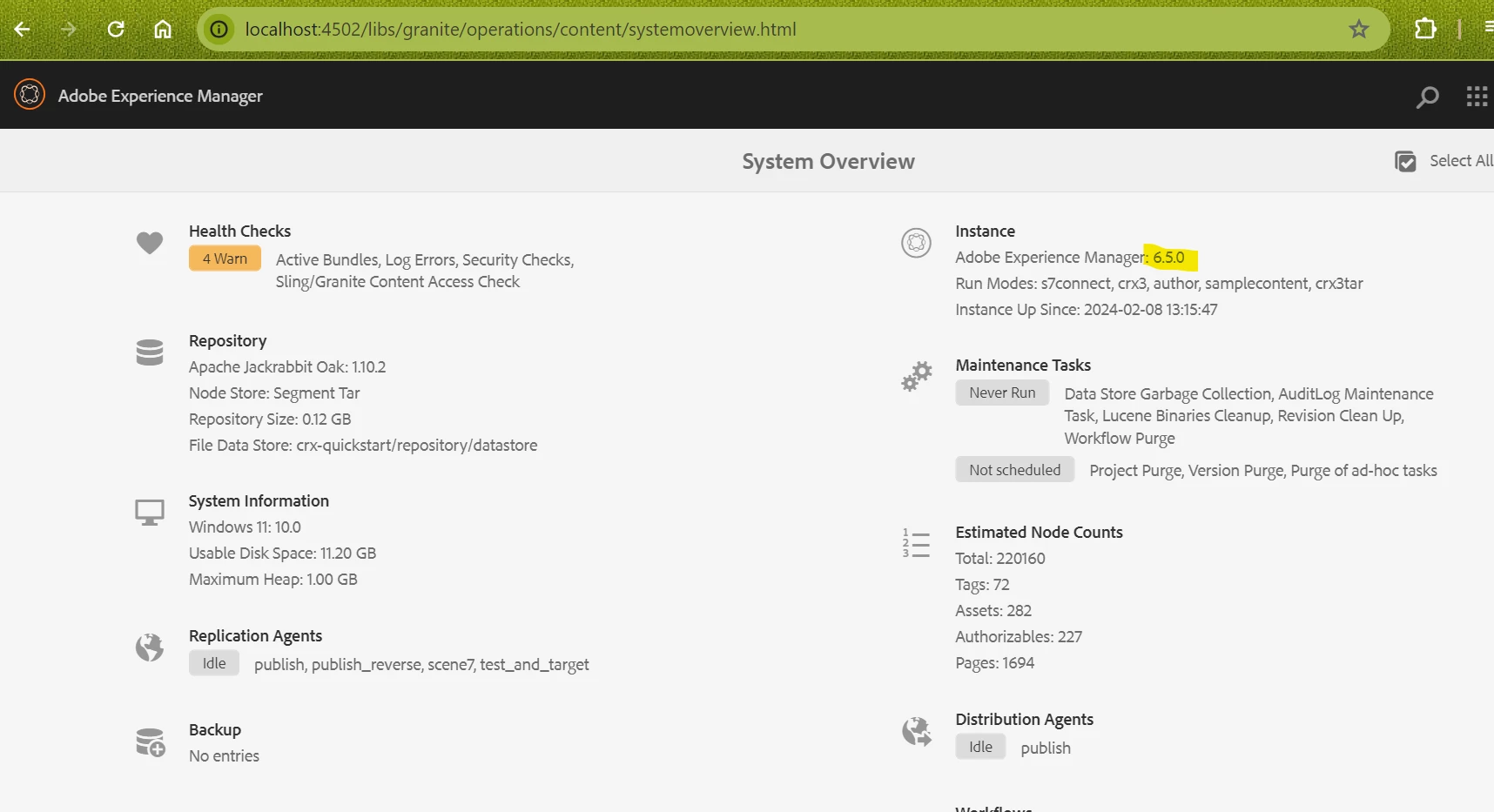The image size is (1494, 812).
Task: Click 'Assets: 282' node count
Action: tap(993, 611)
